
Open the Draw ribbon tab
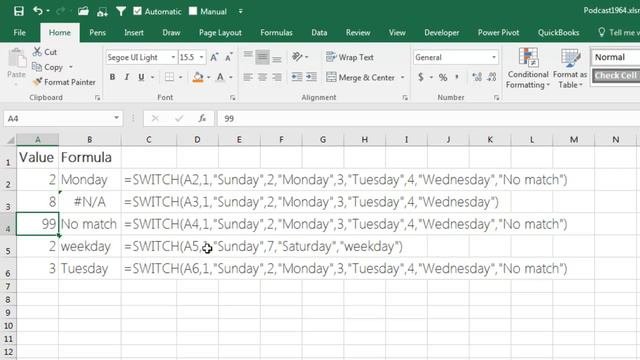coord(171,33)
